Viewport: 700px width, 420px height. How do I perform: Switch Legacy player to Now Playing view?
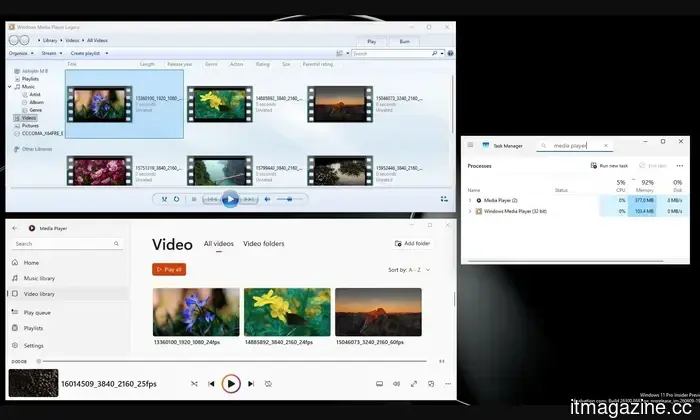click(x=444, y=199)
